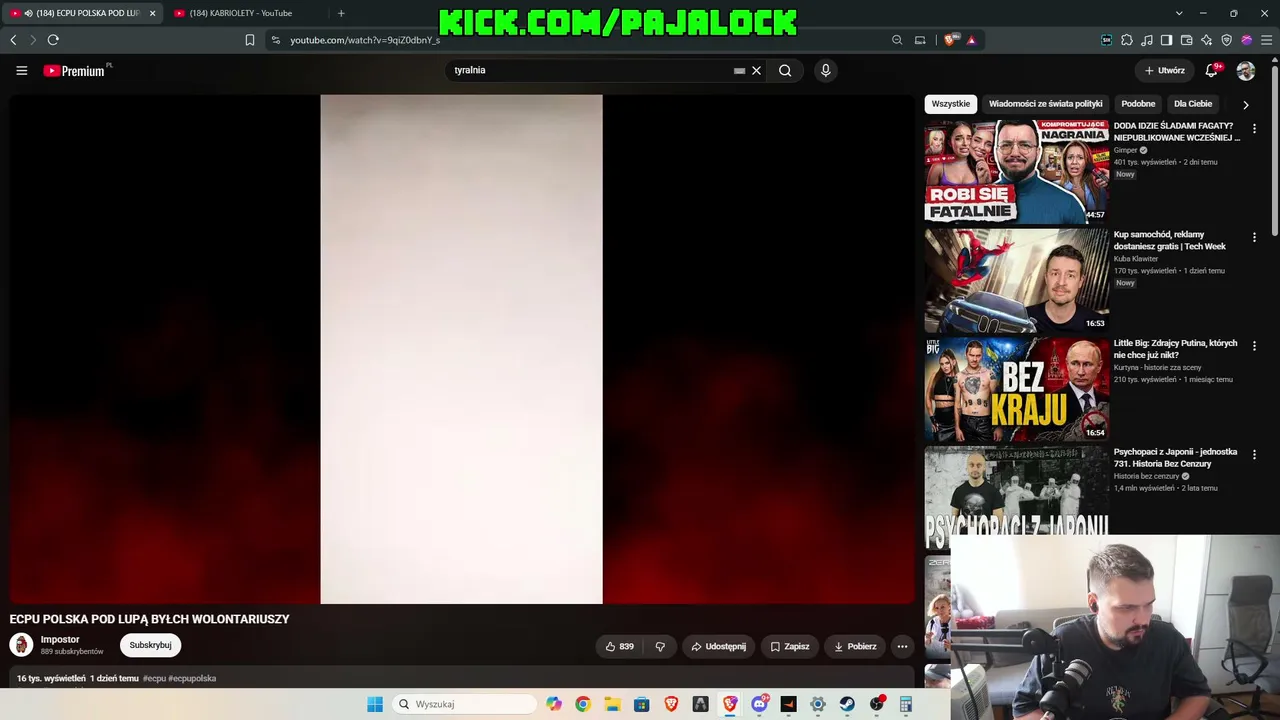1280x720 pixels.
Task: Click the Utwórz create button
Action: [1164, 70]
